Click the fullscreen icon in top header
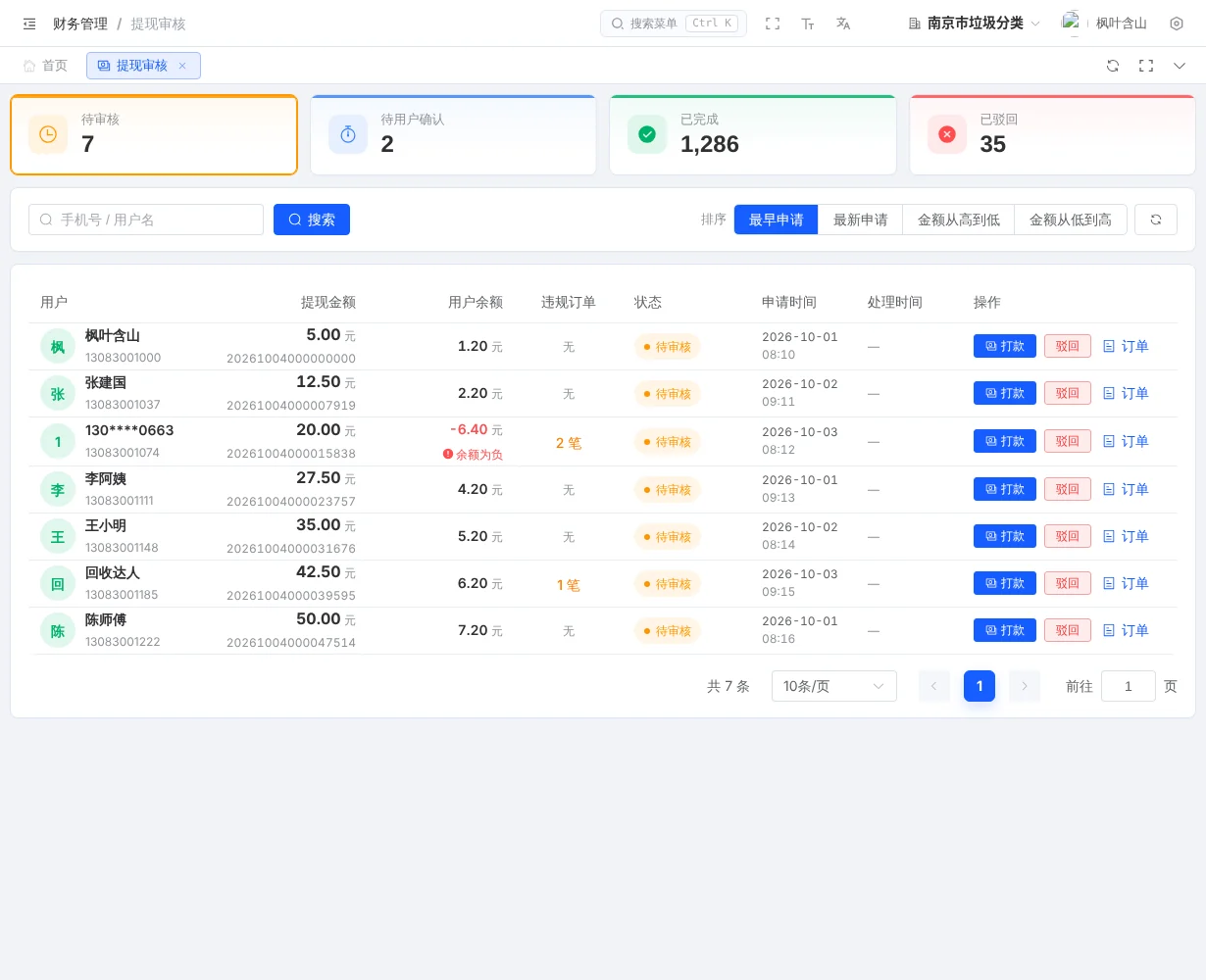Image resolution: width=1206 pixels, height=980 pixels. pos(773,24)
